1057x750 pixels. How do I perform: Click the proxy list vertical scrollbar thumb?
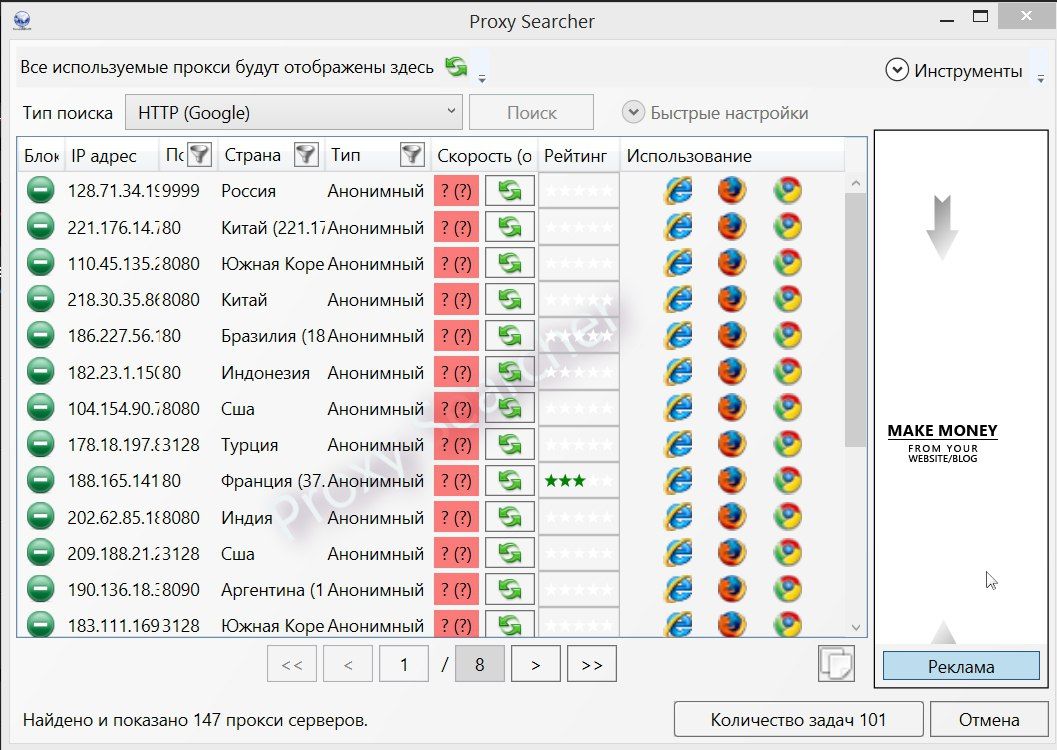(x=855, y=319)
